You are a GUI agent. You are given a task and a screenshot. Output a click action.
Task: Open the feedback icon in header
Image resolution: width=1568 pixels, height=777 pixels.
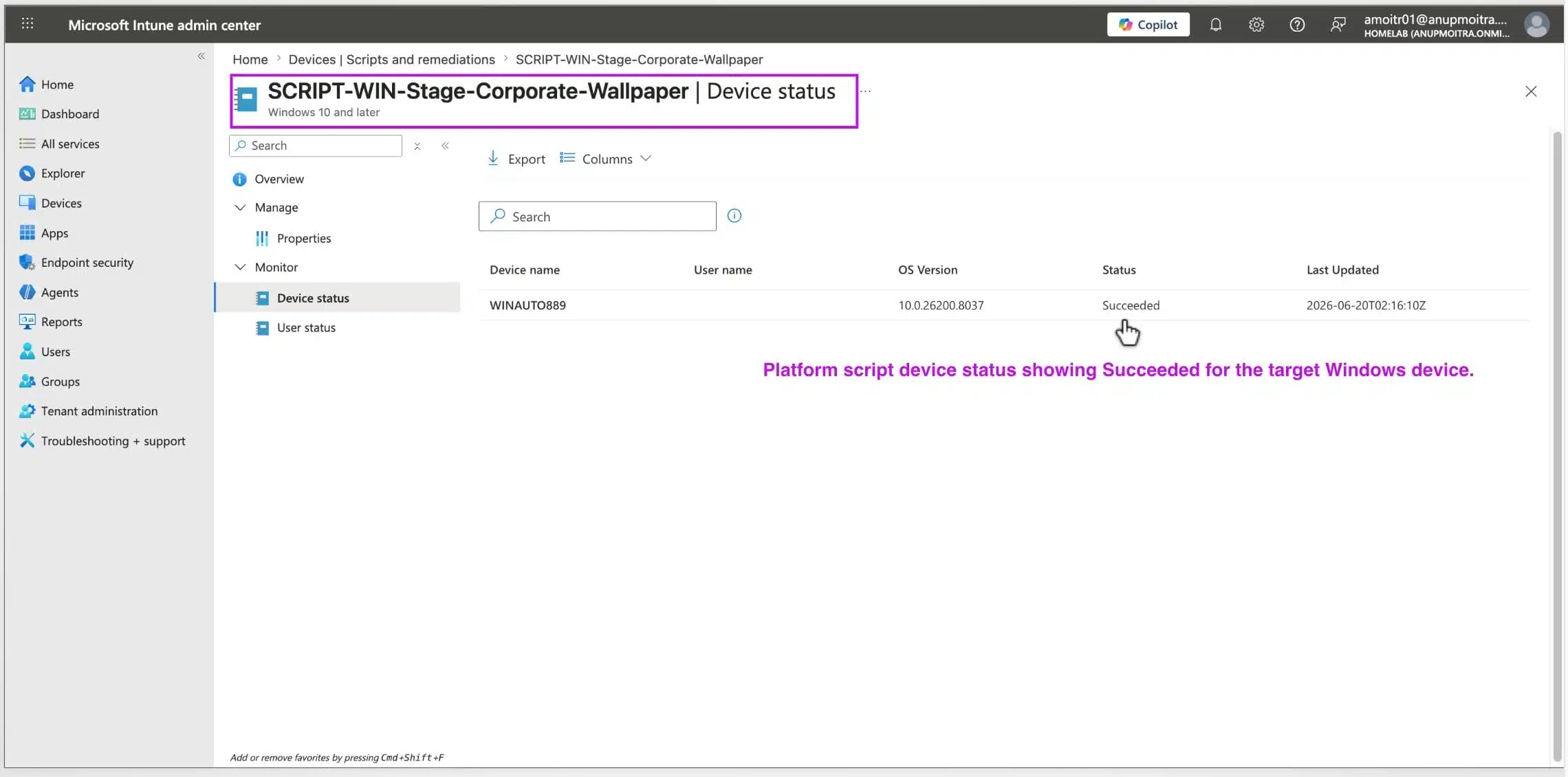pos(1337,25)
